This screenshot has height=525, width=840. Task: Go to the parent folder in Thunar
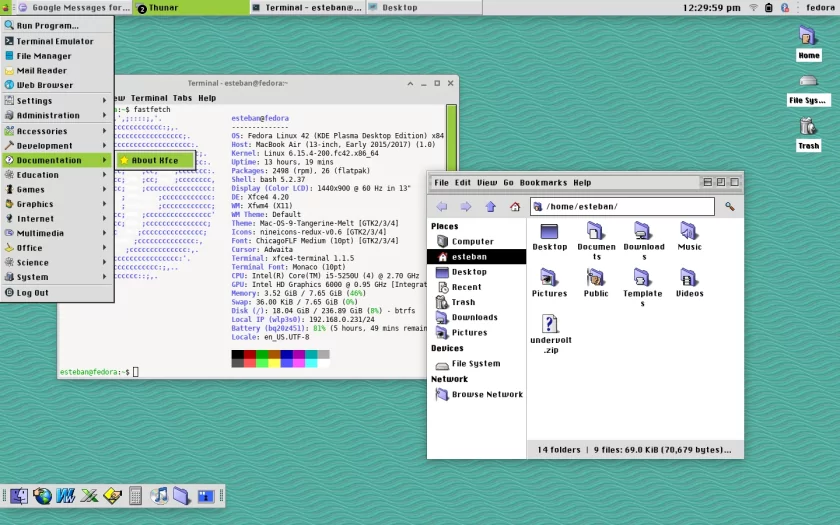tap(490, 206)
